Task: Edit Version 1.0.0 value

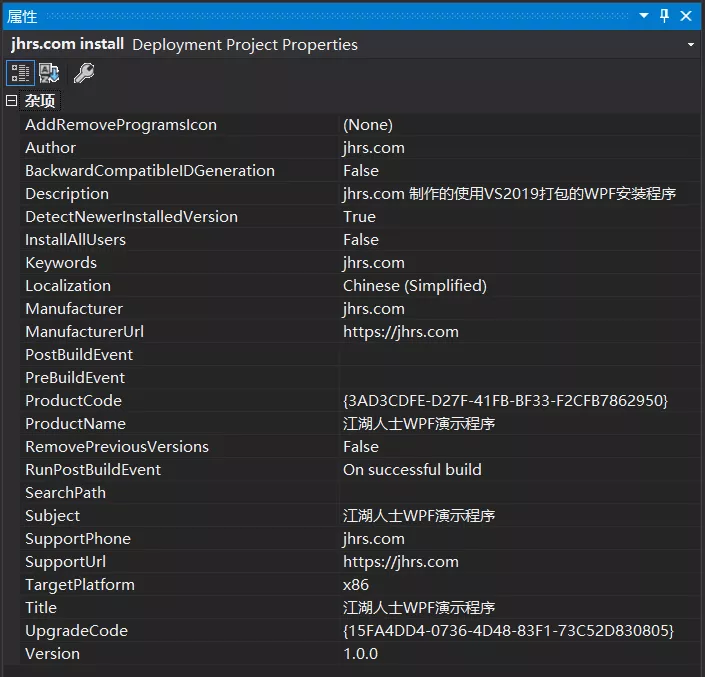Action: coord(360,653)
